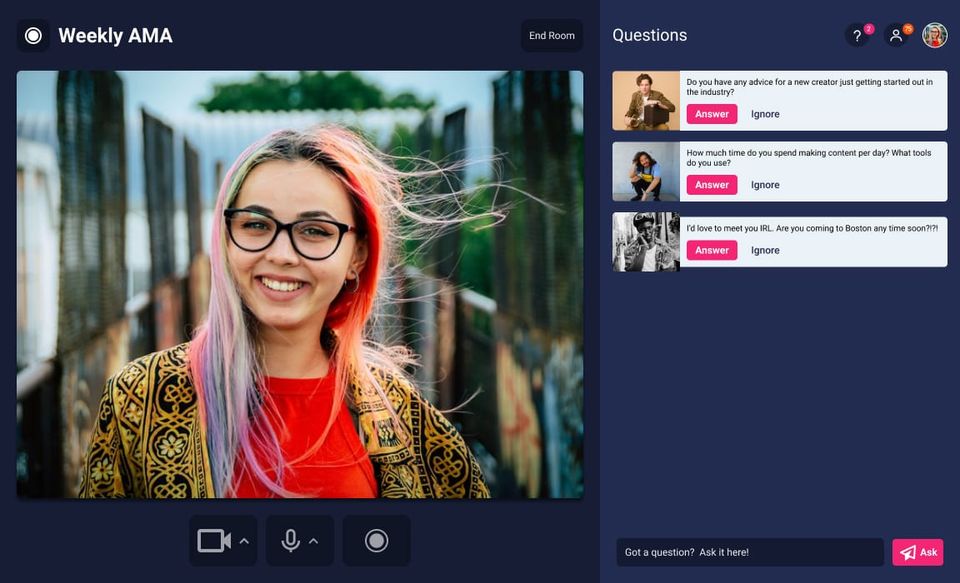Open the crouching man's question thumbnail

[x=646, y=171]
